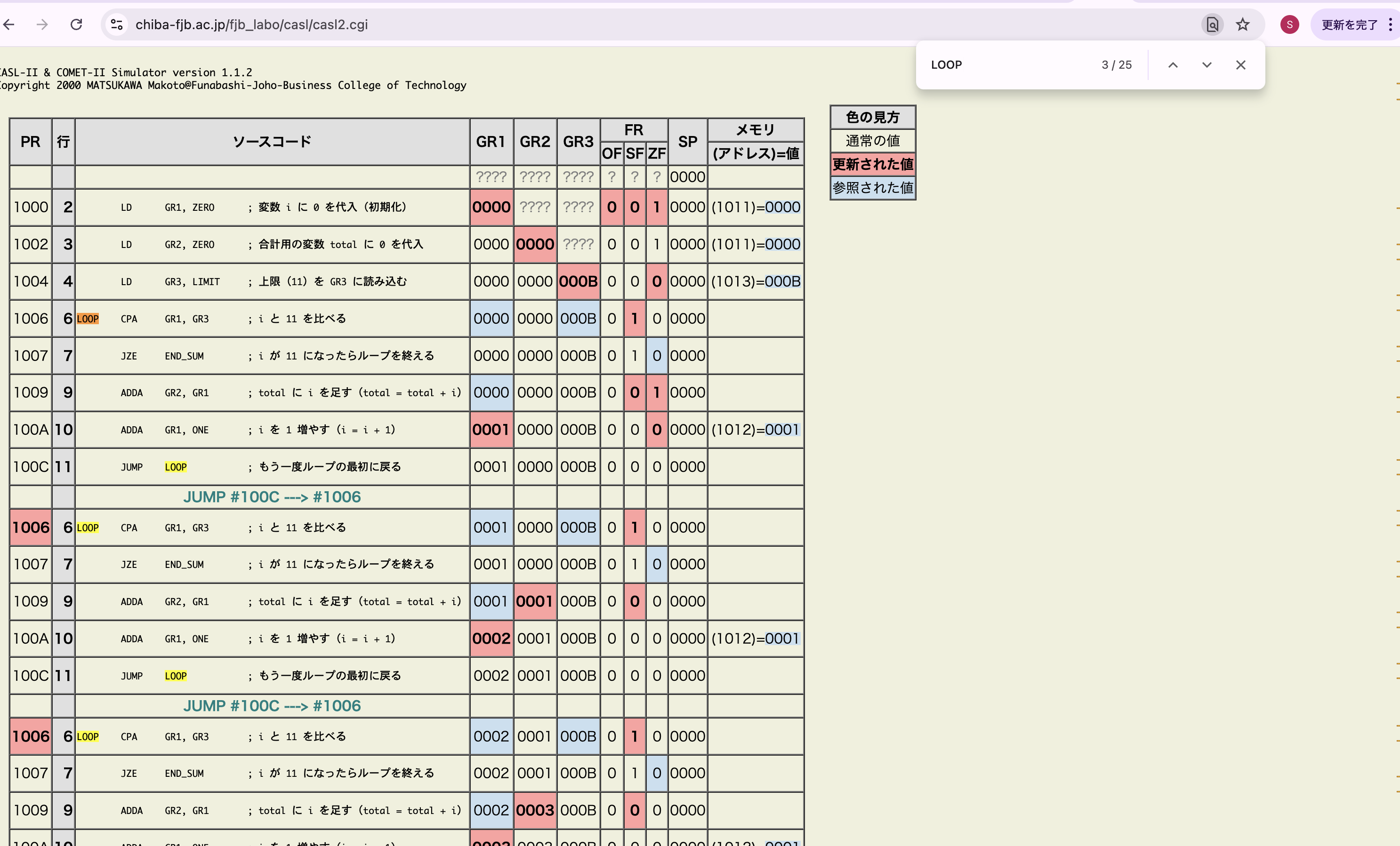Click the browser back navigation icon
The image size is (1400, 846).
click(9, 24)
